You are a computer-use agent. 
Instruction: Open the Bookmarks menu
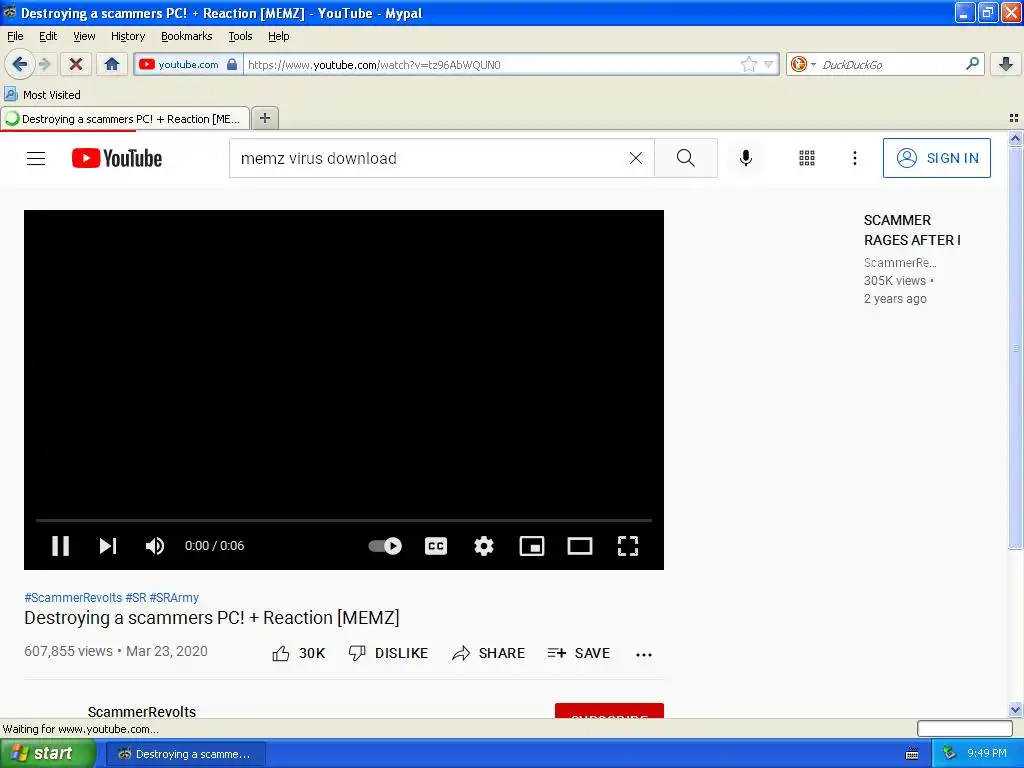click(186, 36)
